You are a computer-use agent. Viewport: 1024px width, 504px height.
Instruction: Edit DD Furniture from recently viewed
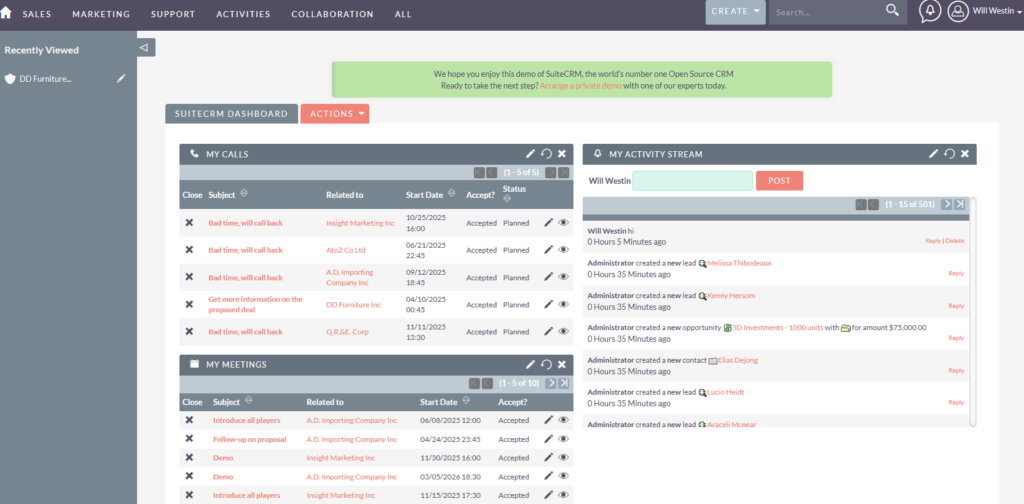pos(121,78)
